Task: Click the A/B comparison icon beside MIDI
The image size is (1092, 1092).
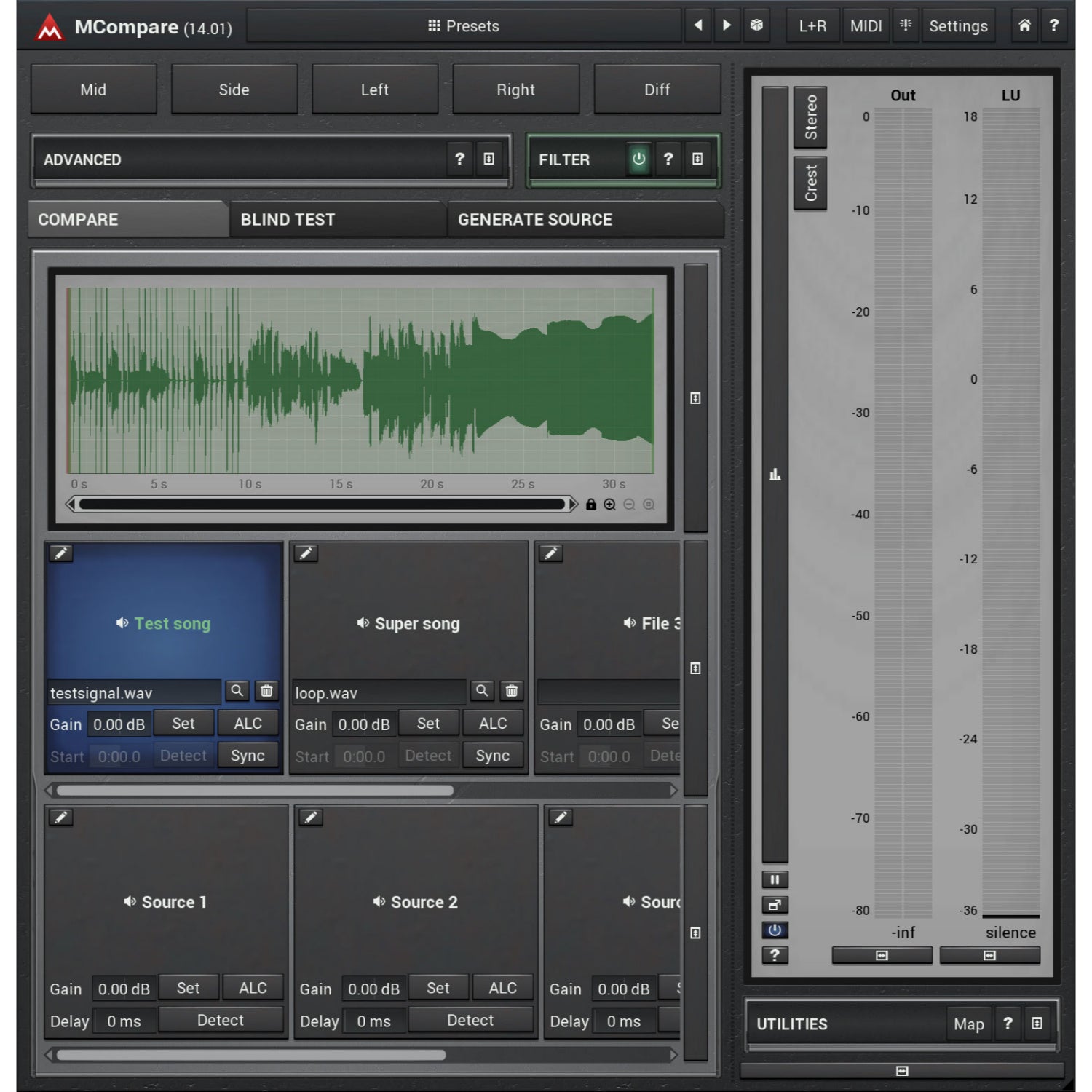Action: tap(905, 25)
